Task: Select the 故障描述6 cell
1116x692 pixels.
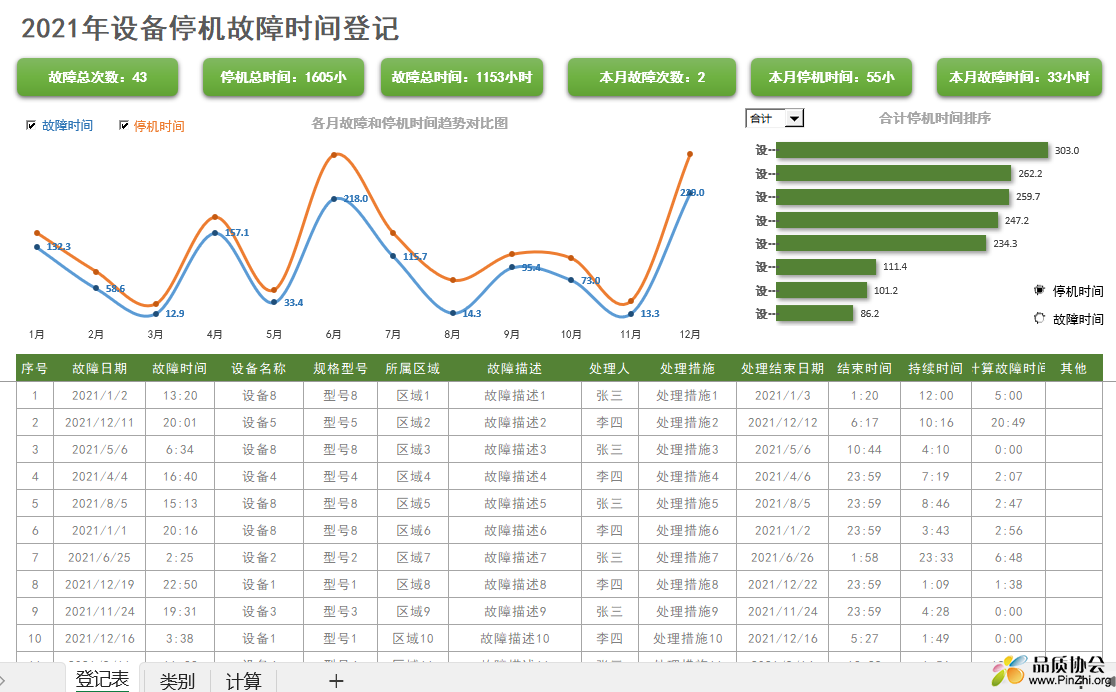Action: (x=515, y=530)
